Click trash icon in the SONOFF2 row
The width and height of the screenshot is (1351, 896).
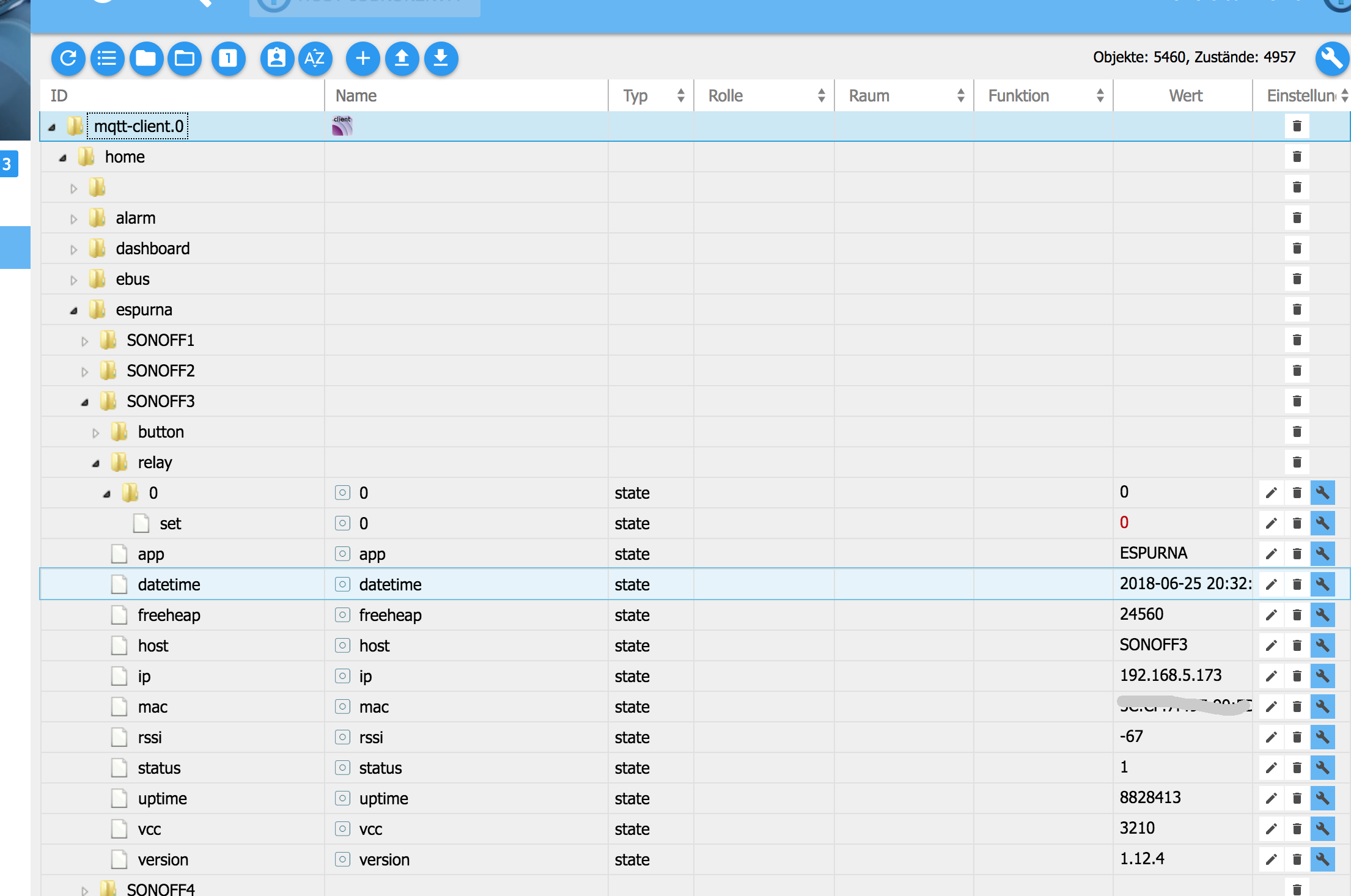[1297, 370]
